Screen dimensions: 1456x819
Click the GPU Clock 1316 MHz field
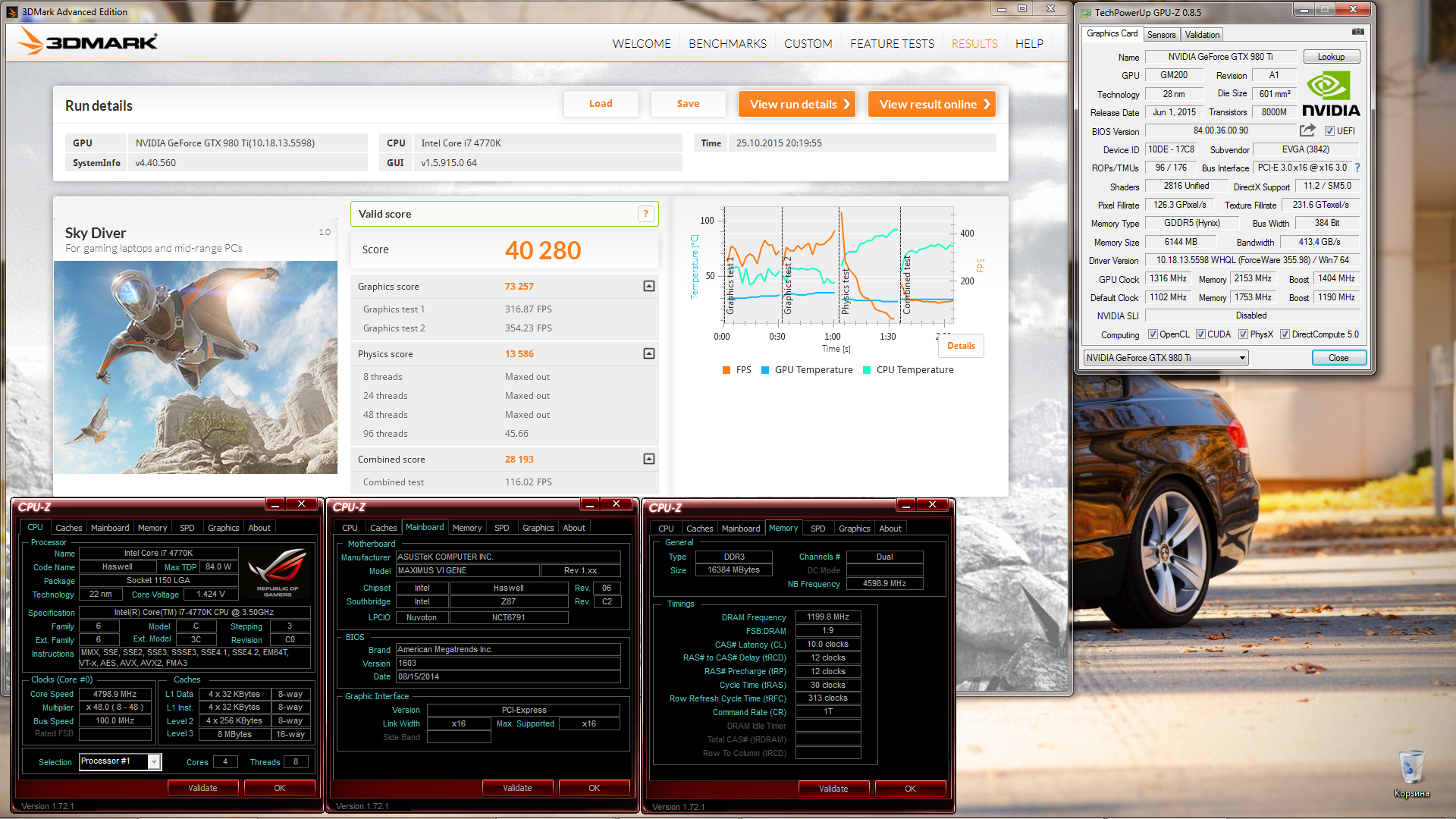point(1168,278)
